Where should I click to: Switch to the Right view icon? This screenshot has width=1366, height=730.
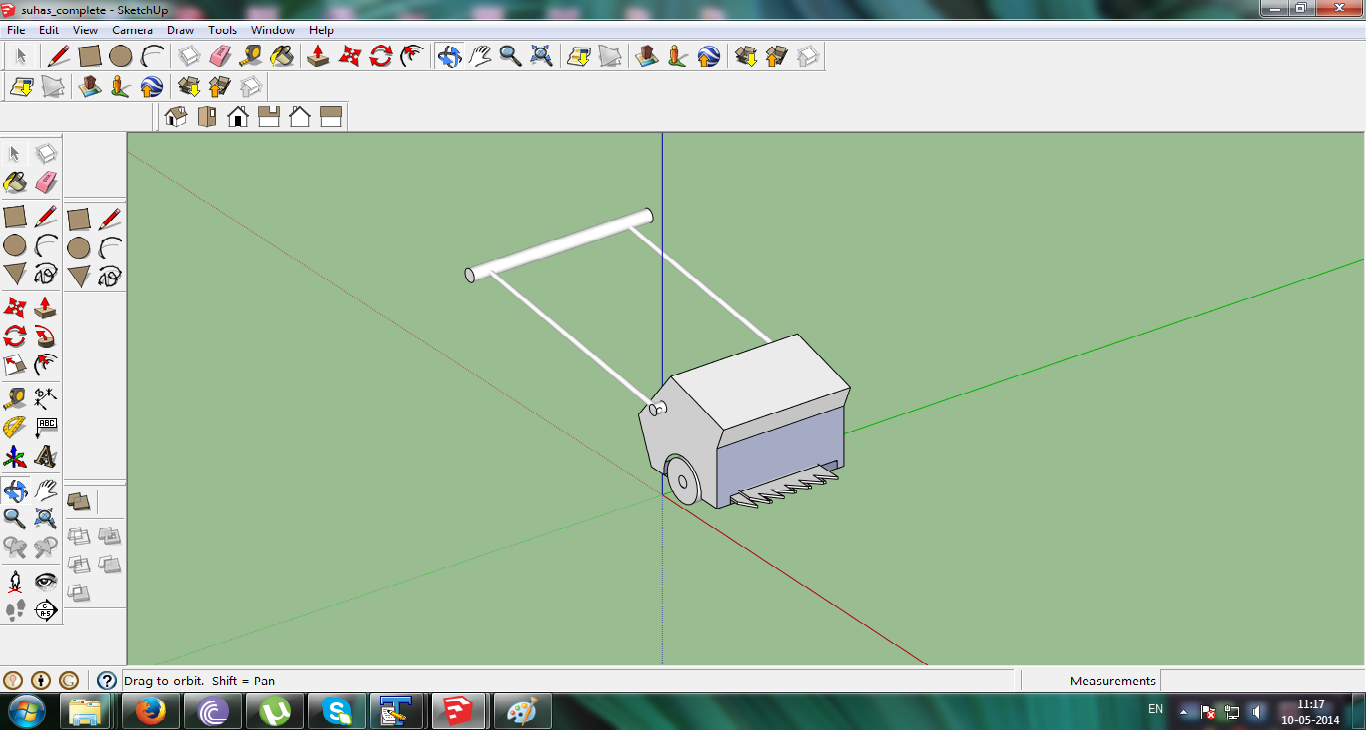tap(269, 117)
